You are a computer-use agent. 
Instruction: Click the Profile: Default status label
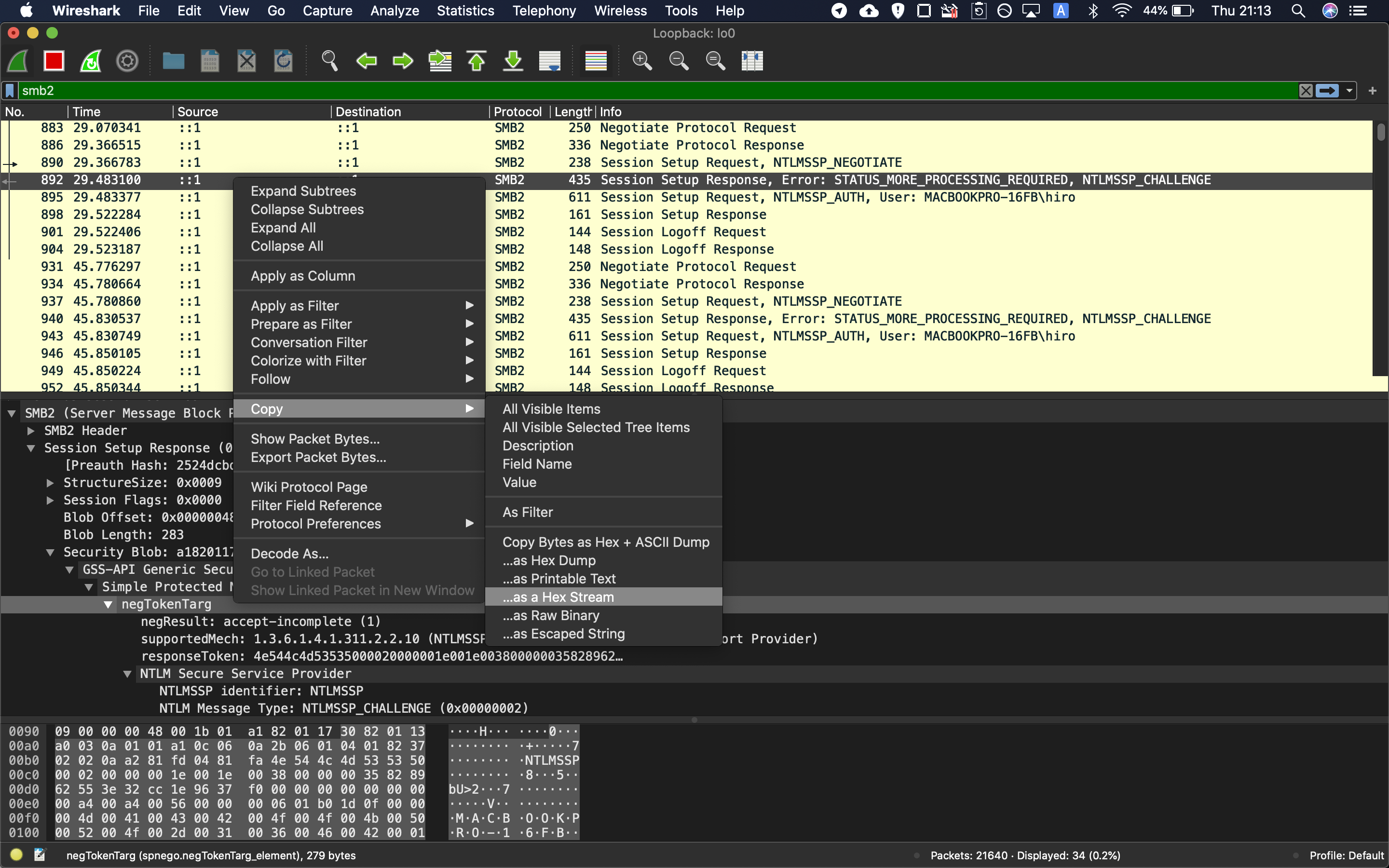point(1347,855)
